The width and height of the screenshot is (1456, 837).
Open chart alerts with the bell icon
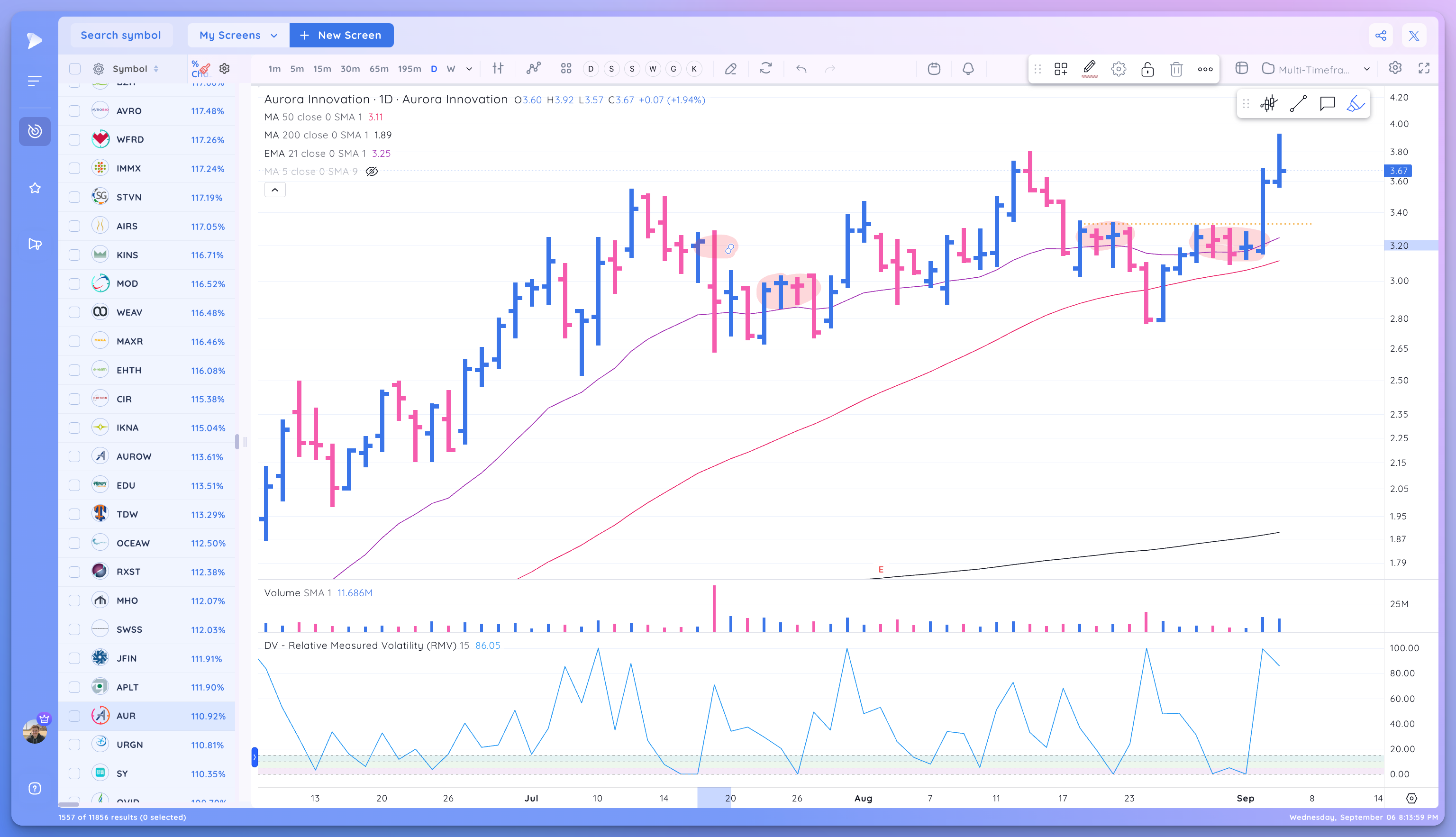pos(968,68)
